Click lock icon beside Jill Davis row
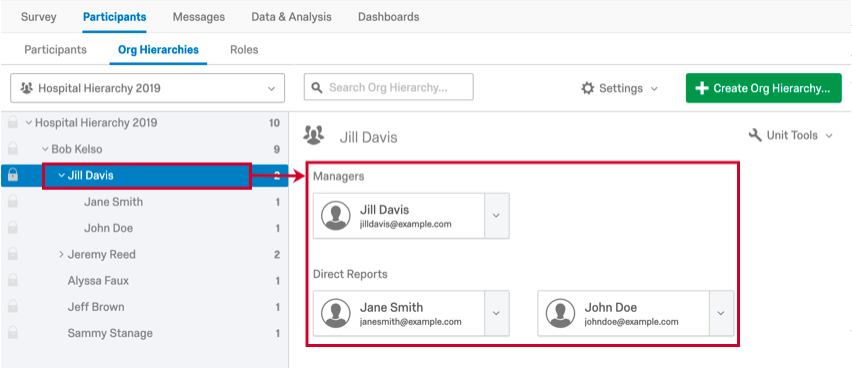The width and height of the screenshot is (852, 368). point(12,175)
